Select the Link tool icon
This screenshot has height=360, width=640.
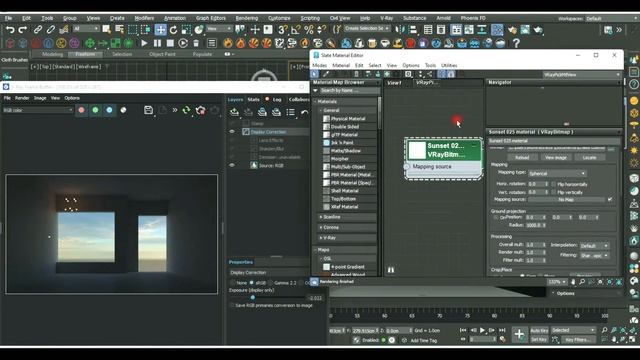(x=38, y=29)
